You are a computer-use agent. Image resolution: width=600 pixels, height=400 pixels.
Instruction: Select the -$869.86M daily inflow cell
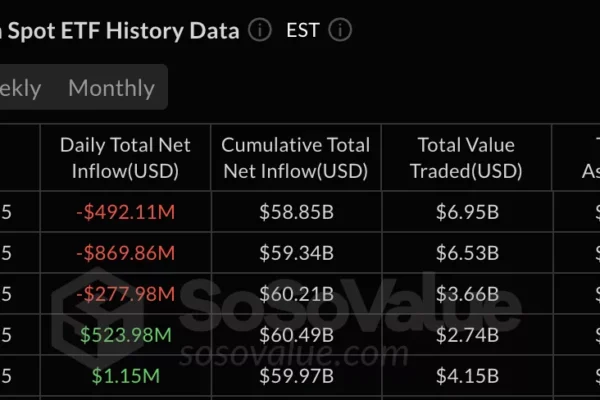(x=125, y=253)
